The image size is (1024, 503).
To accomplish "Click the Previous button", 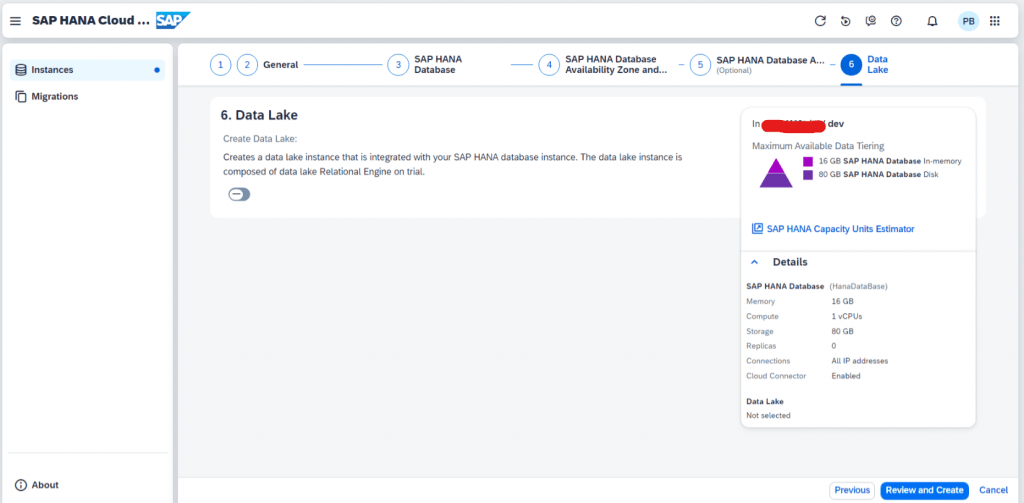I will click(x=852, y=490).
